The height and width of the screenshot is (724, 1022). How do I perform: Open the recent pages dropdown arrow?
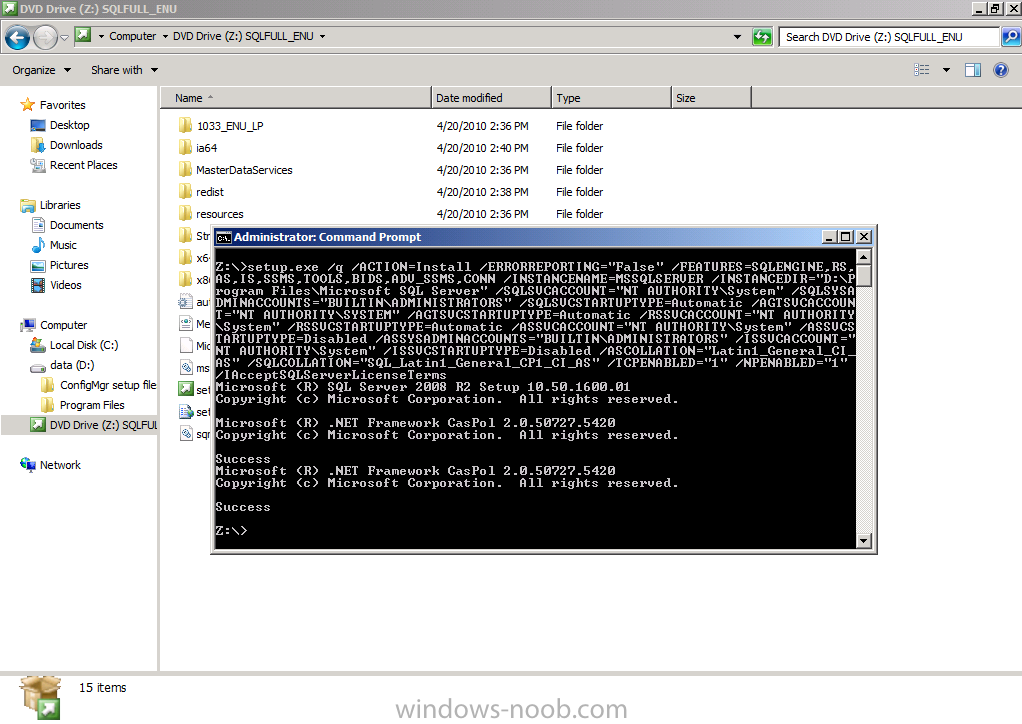pyautogui.click(x=64, y=38)
